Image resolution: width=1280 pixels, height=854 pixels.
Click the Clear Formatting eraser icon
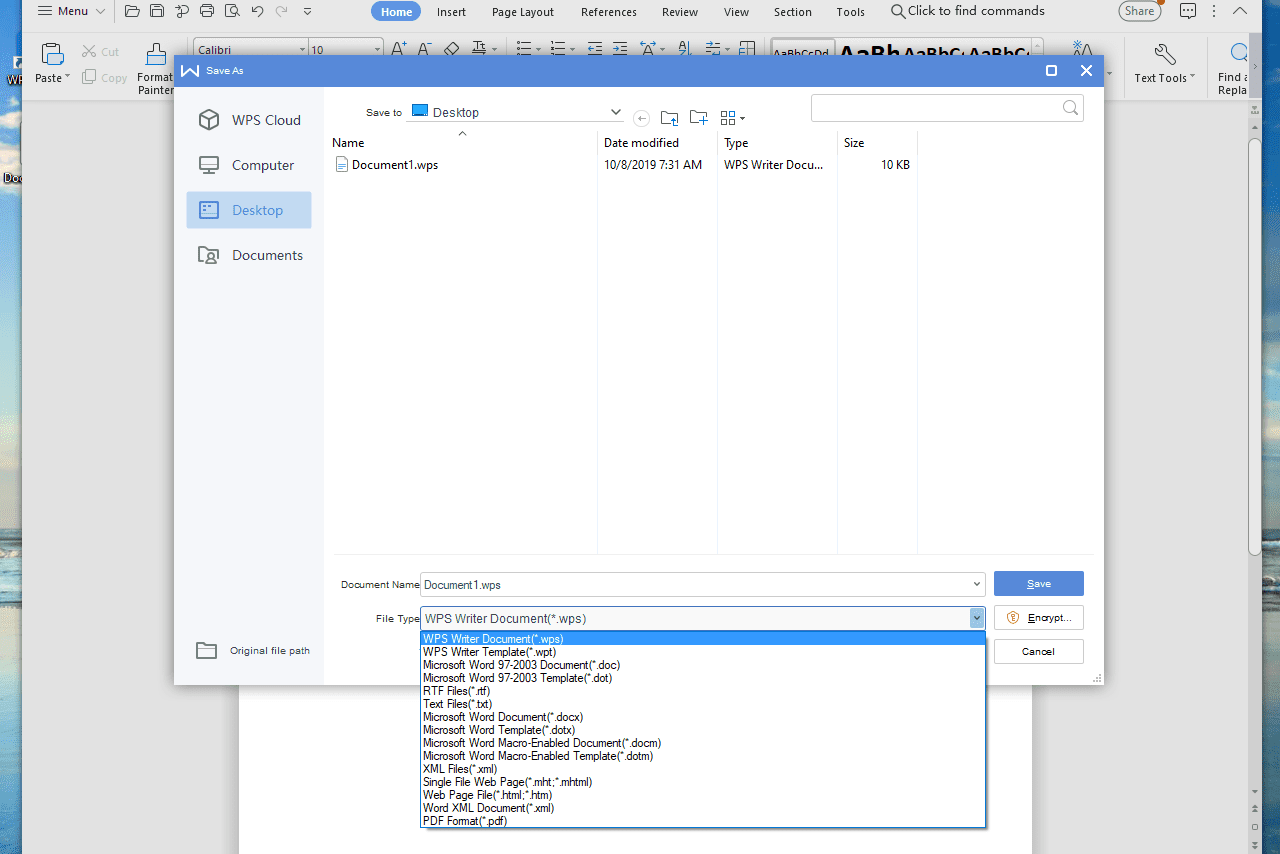tap(451, 49)
